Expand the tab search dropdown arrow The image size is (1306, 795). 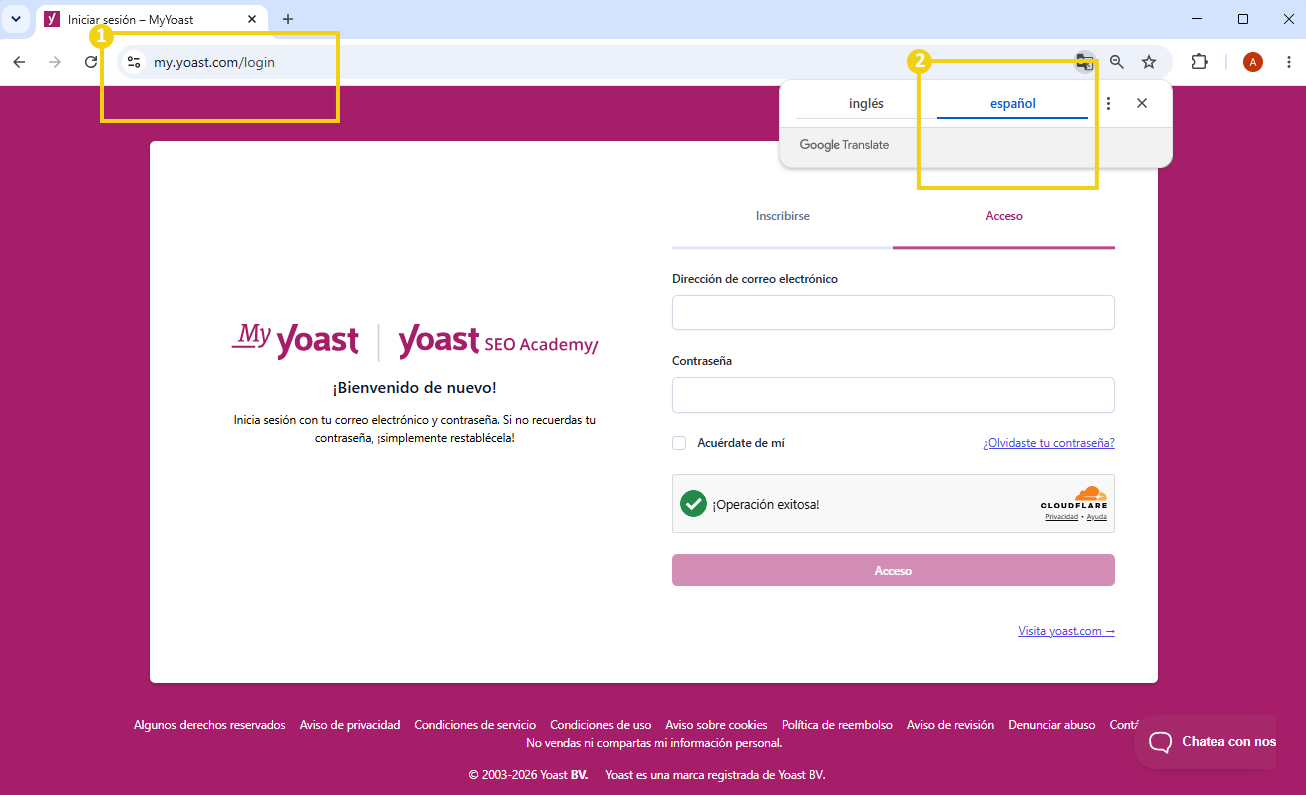(x=16, y=19)
